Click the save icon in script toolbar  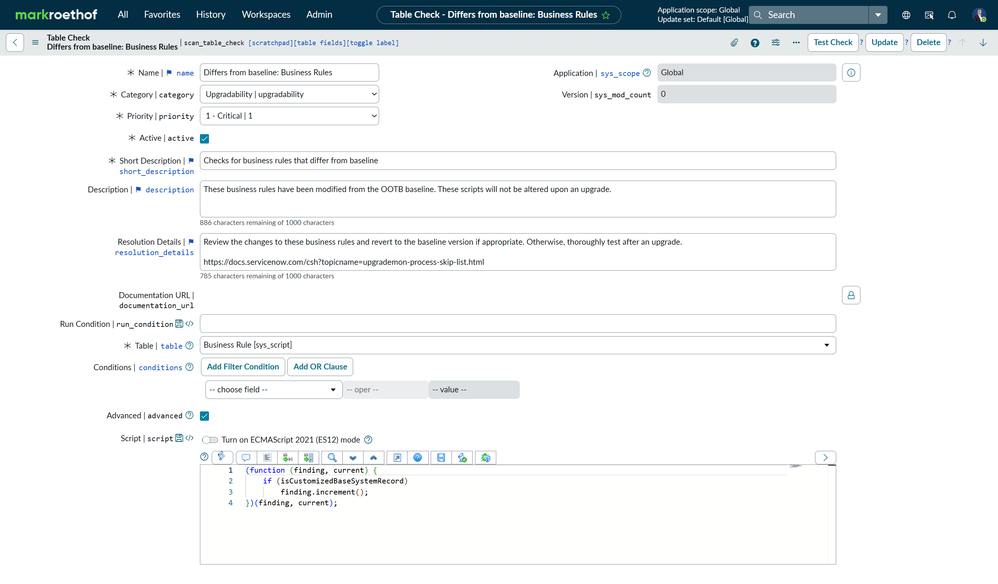[x=441, y=458]
